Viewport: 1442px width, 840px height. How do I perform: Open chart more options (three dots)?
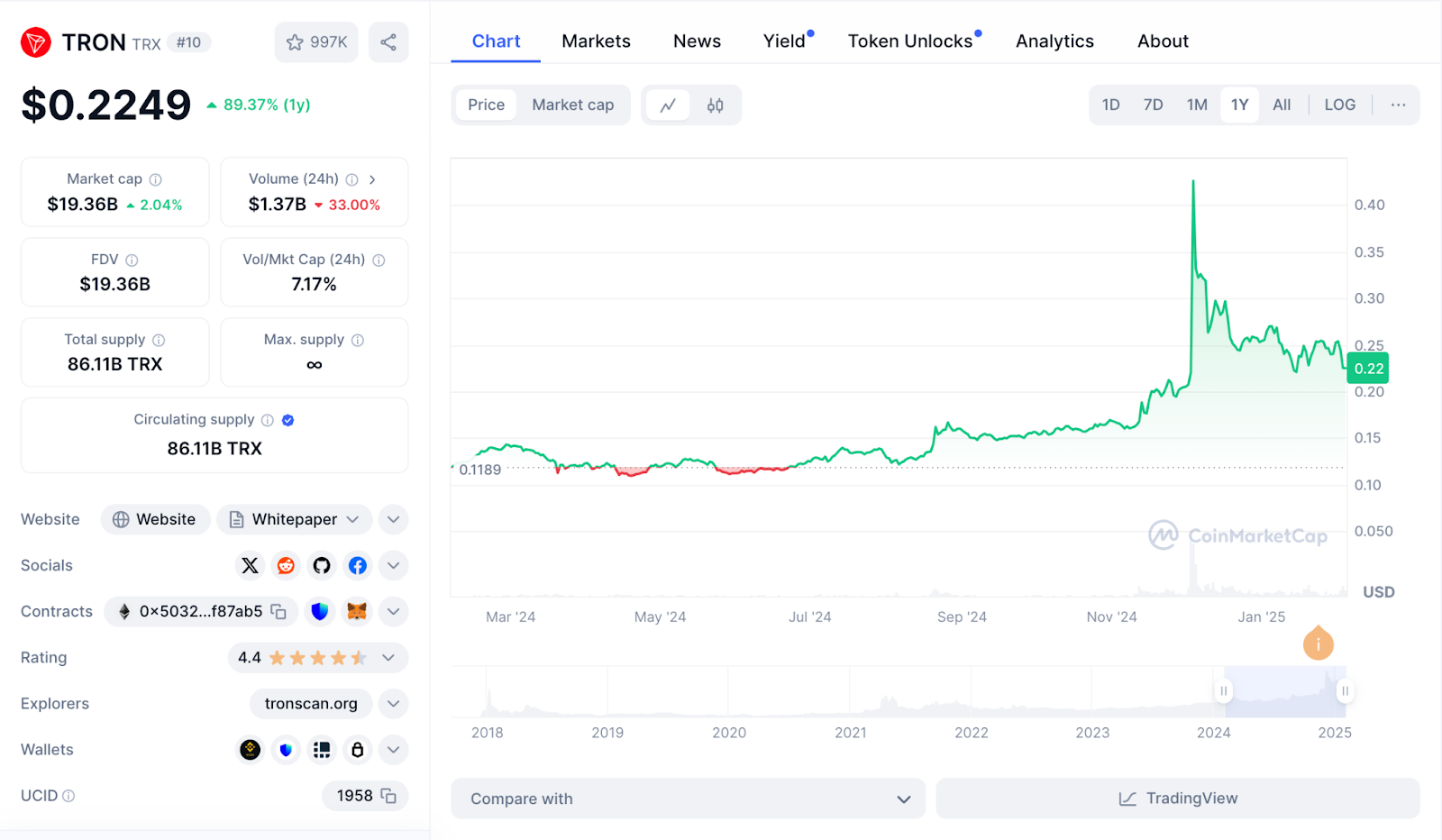tap(1398, 105)
